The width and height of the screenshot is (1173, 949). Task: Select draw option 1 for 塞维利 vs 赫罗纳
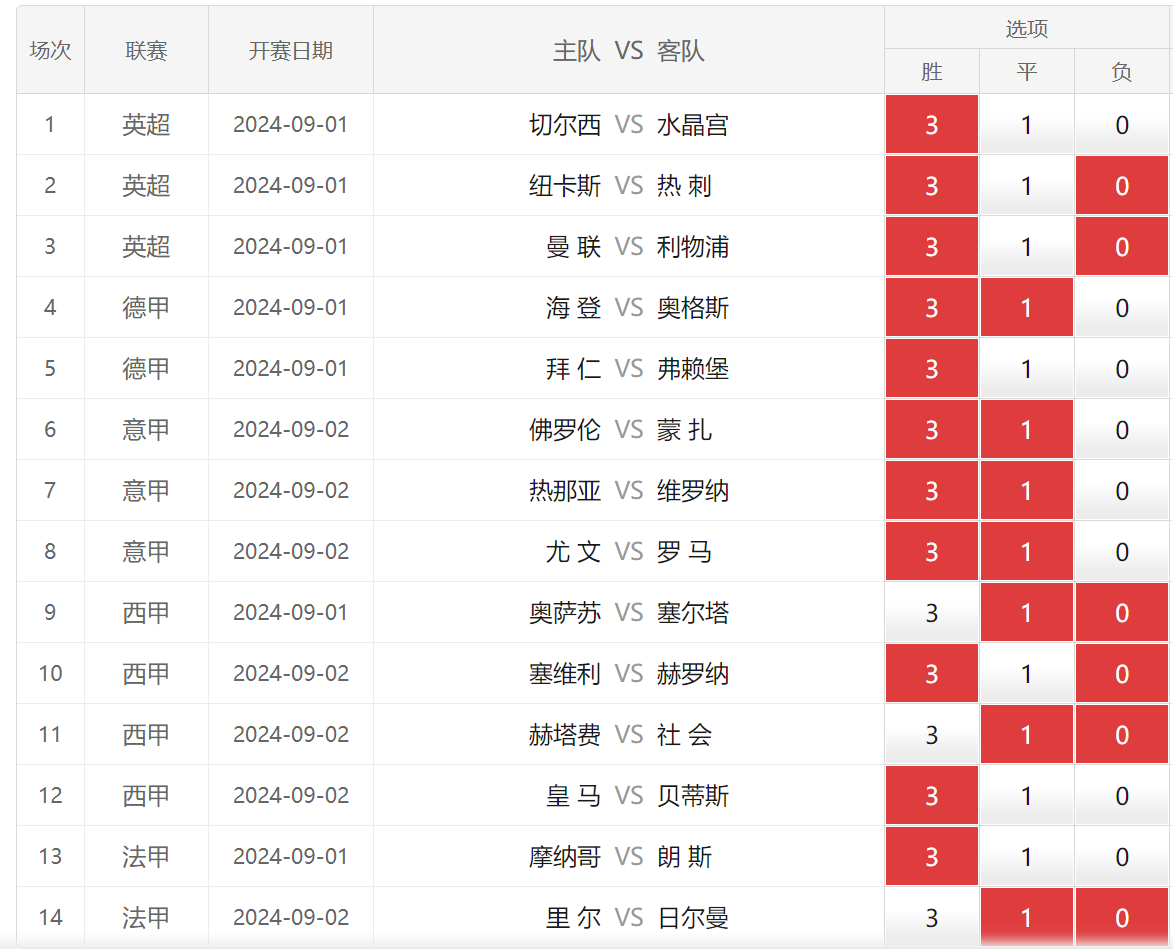pos(1026,673)
